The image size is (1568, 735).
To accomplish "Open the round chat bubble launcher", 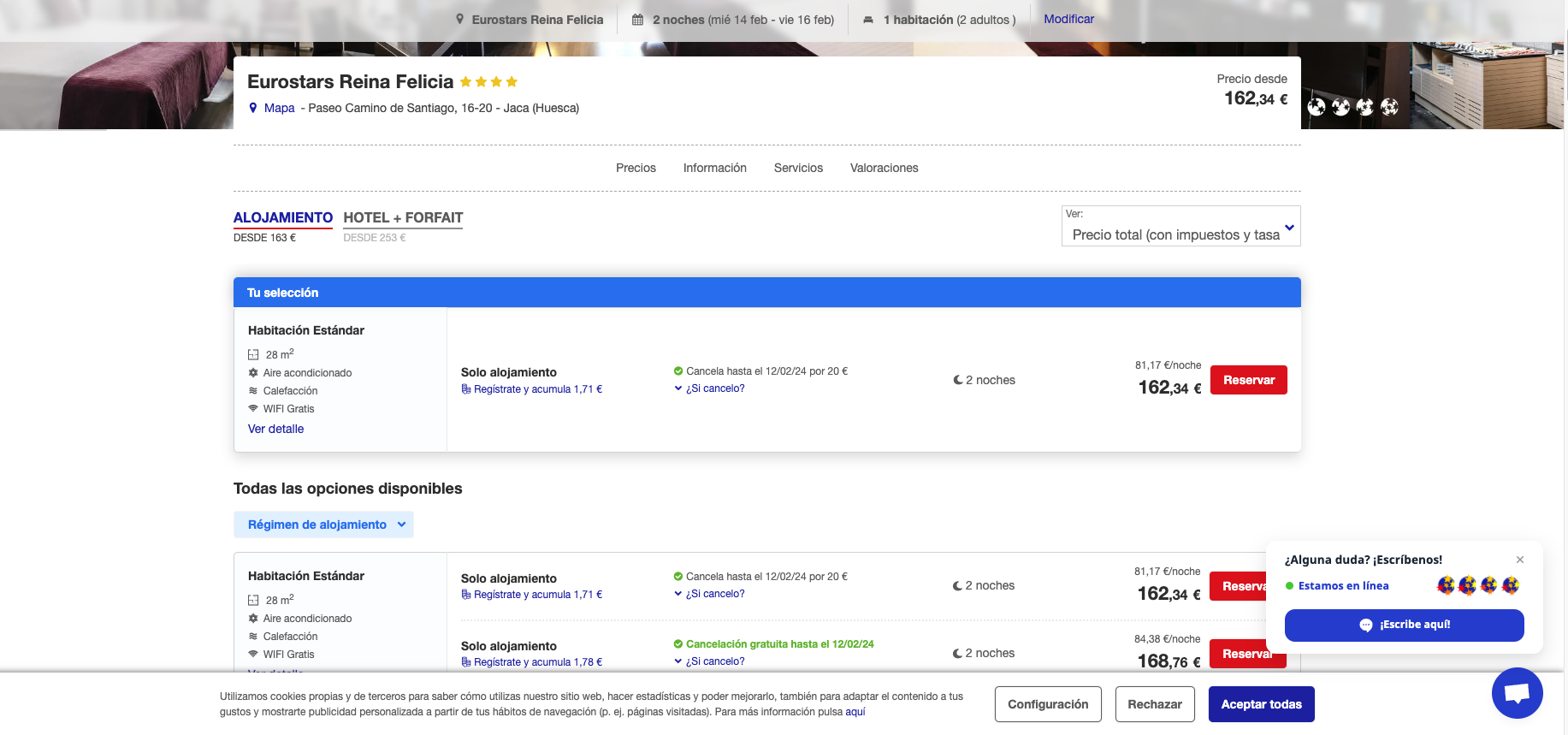I will pos(1517,693).
